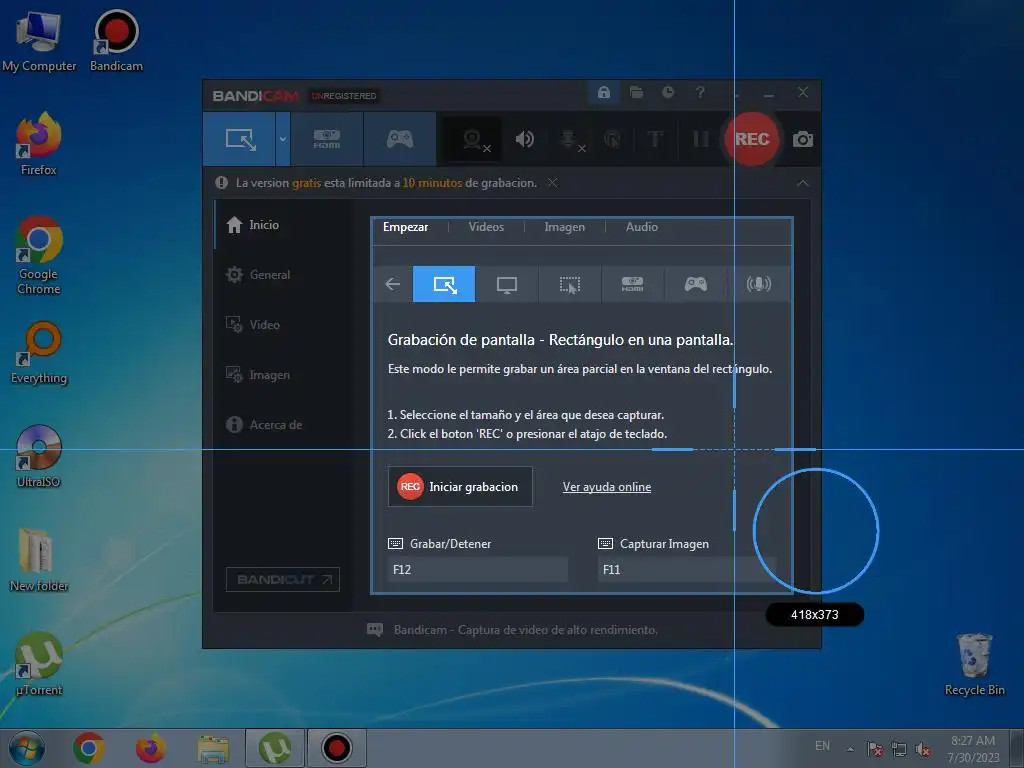The height and width of the screenshot is (768, 1024).
Task: Select audio only recording mode tile
Action: 758,284
